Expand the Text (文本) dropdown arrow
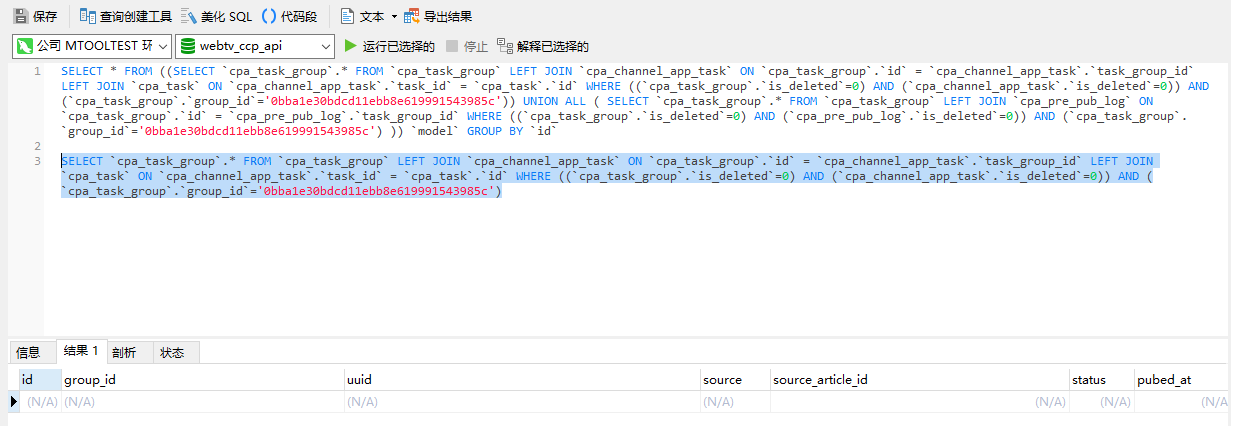 [394, 16]
